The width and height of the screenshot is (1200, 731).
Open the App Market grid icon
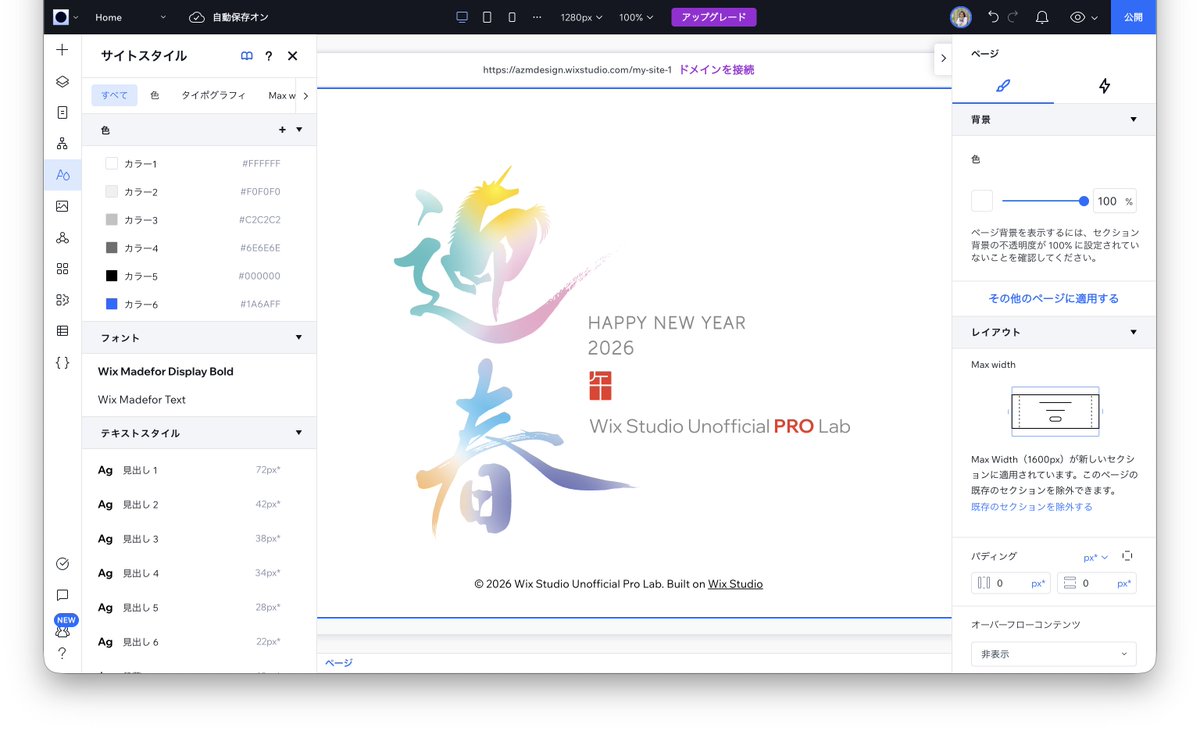[x=62, y=268]
